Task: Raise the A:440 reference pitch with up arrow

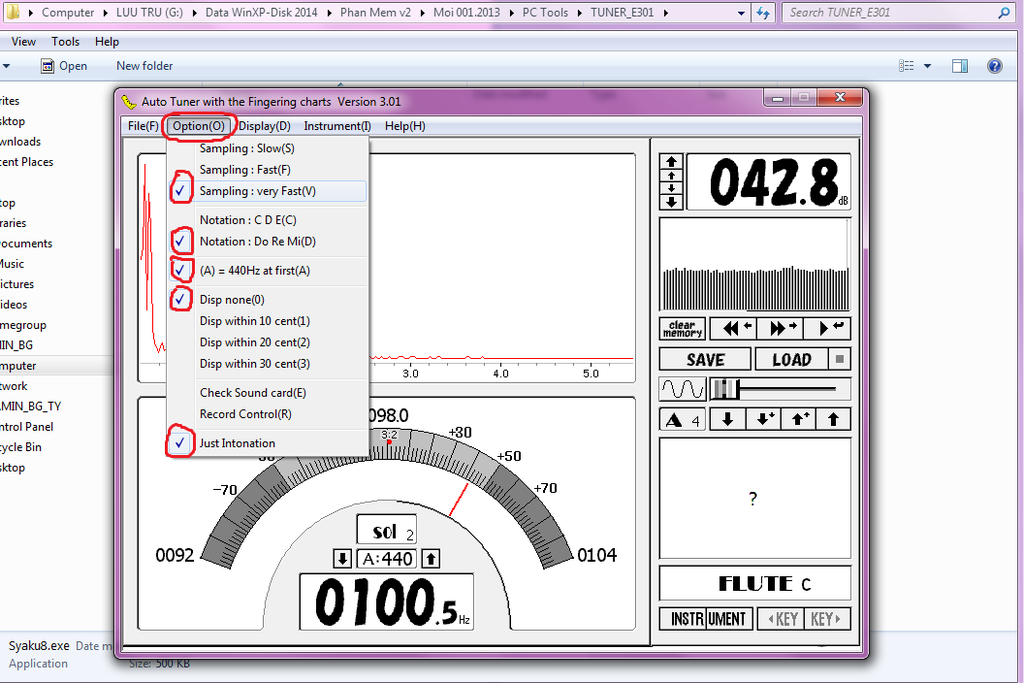Action: tap(431, 559)
